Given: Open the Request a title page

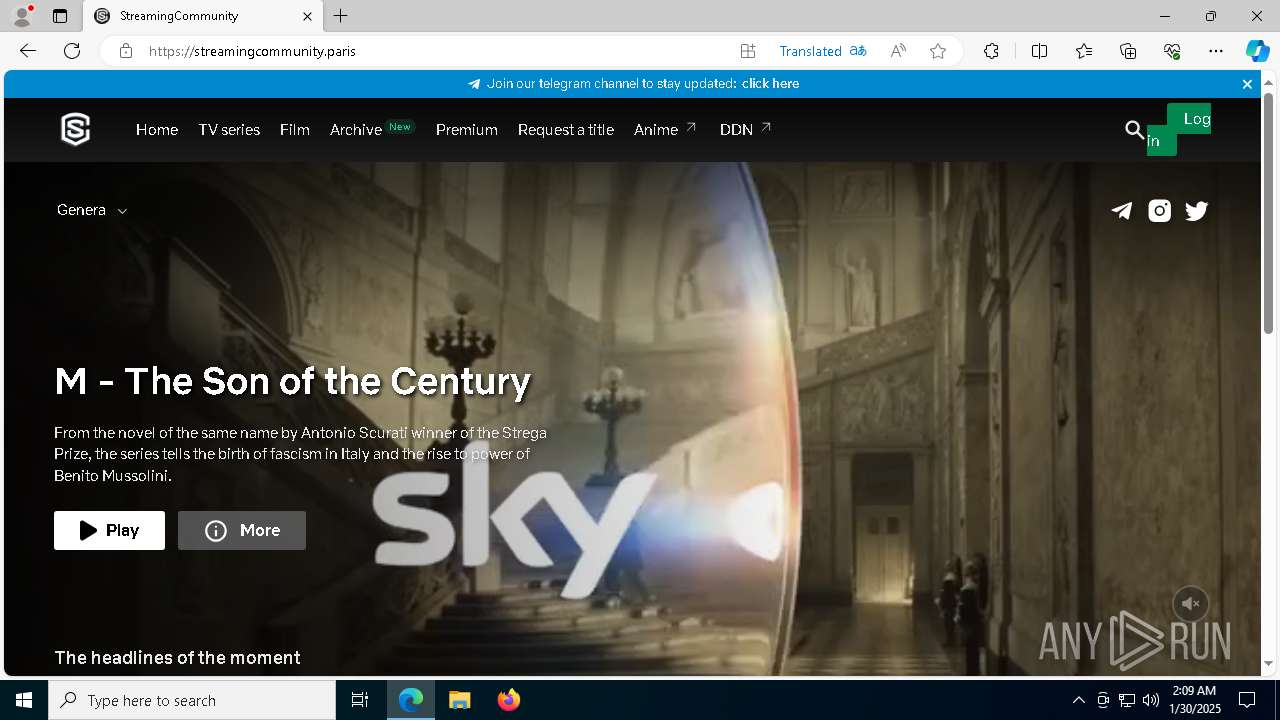Looking at the screenshot, I should [x=566, y=130].
